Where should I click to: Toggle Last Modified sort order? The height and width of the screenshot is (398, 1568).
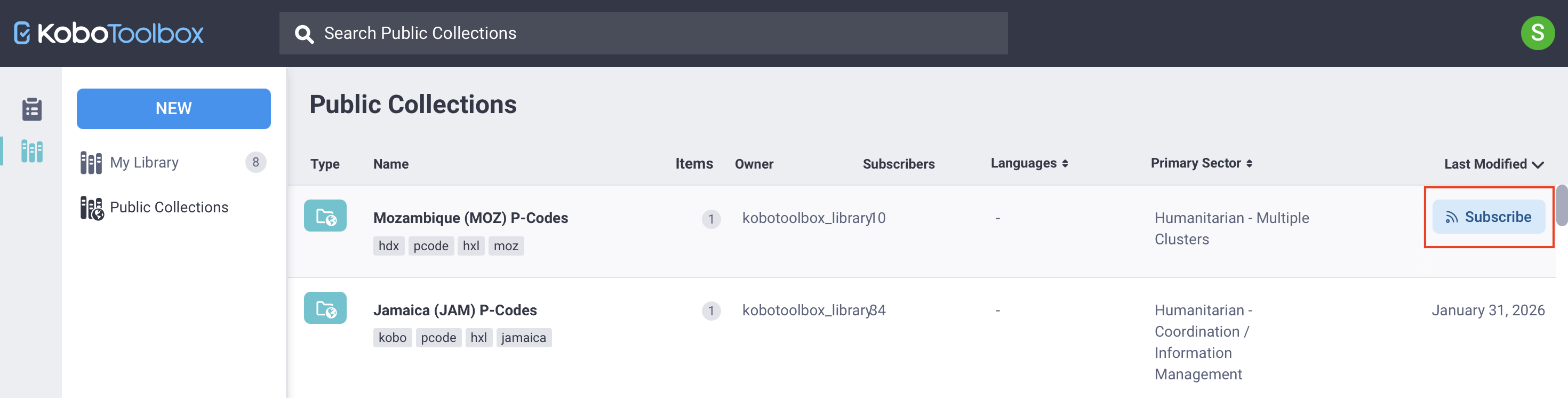1493,164
